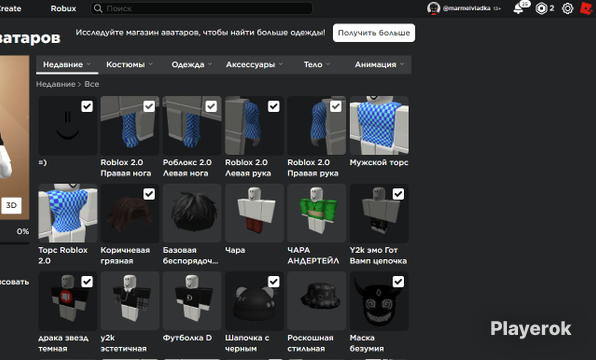Open the Костюмы tab
Image resolution: width=596 pixels, height=360 pixels.
coord(129,65)
